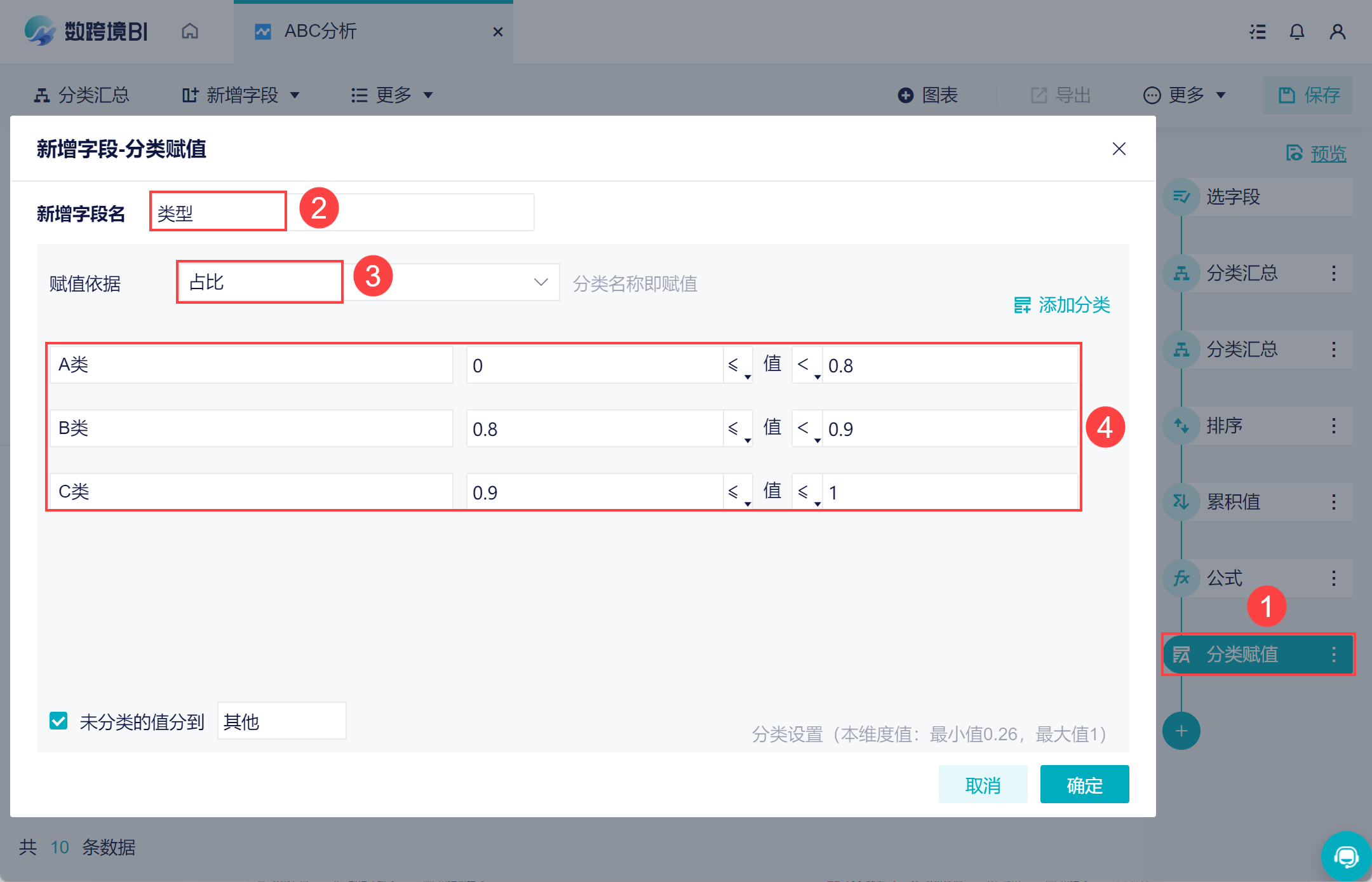The height and width of the screenshot is (882, 1372).
Task: Open the notification bell
Action: (1296, 32)
